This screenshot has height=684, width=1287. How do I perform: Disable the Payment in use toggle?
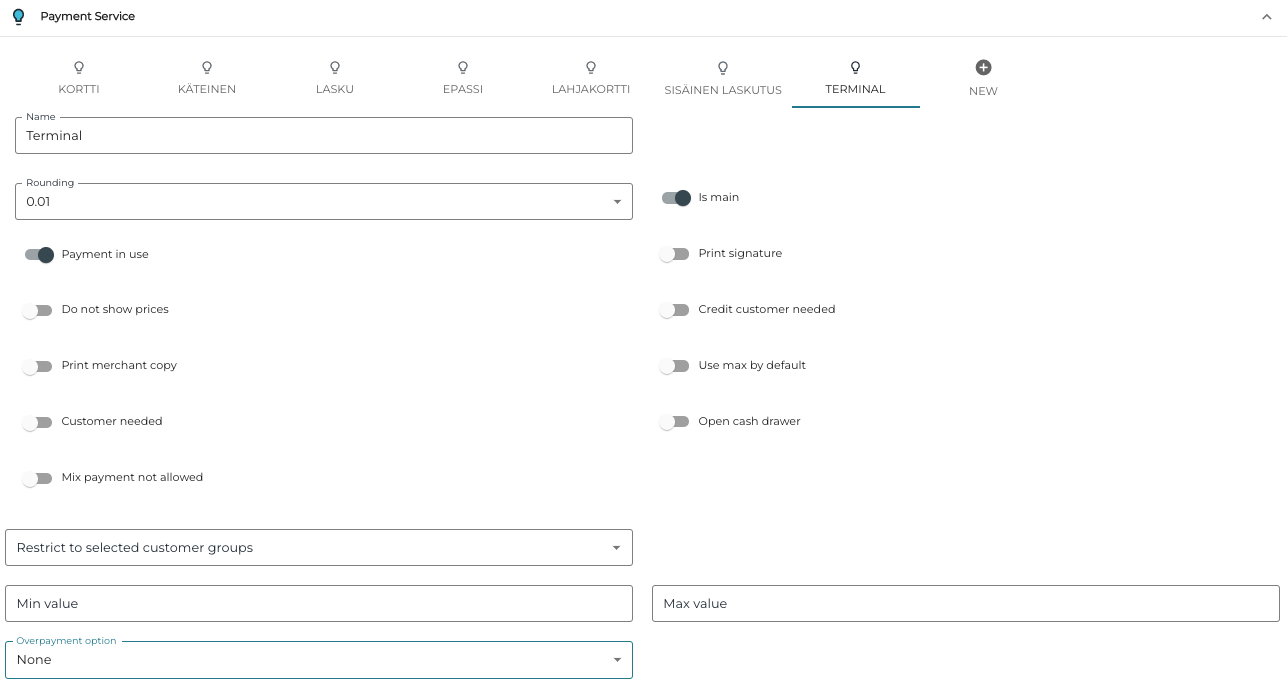pyautogui.click(x=38, y=255)
